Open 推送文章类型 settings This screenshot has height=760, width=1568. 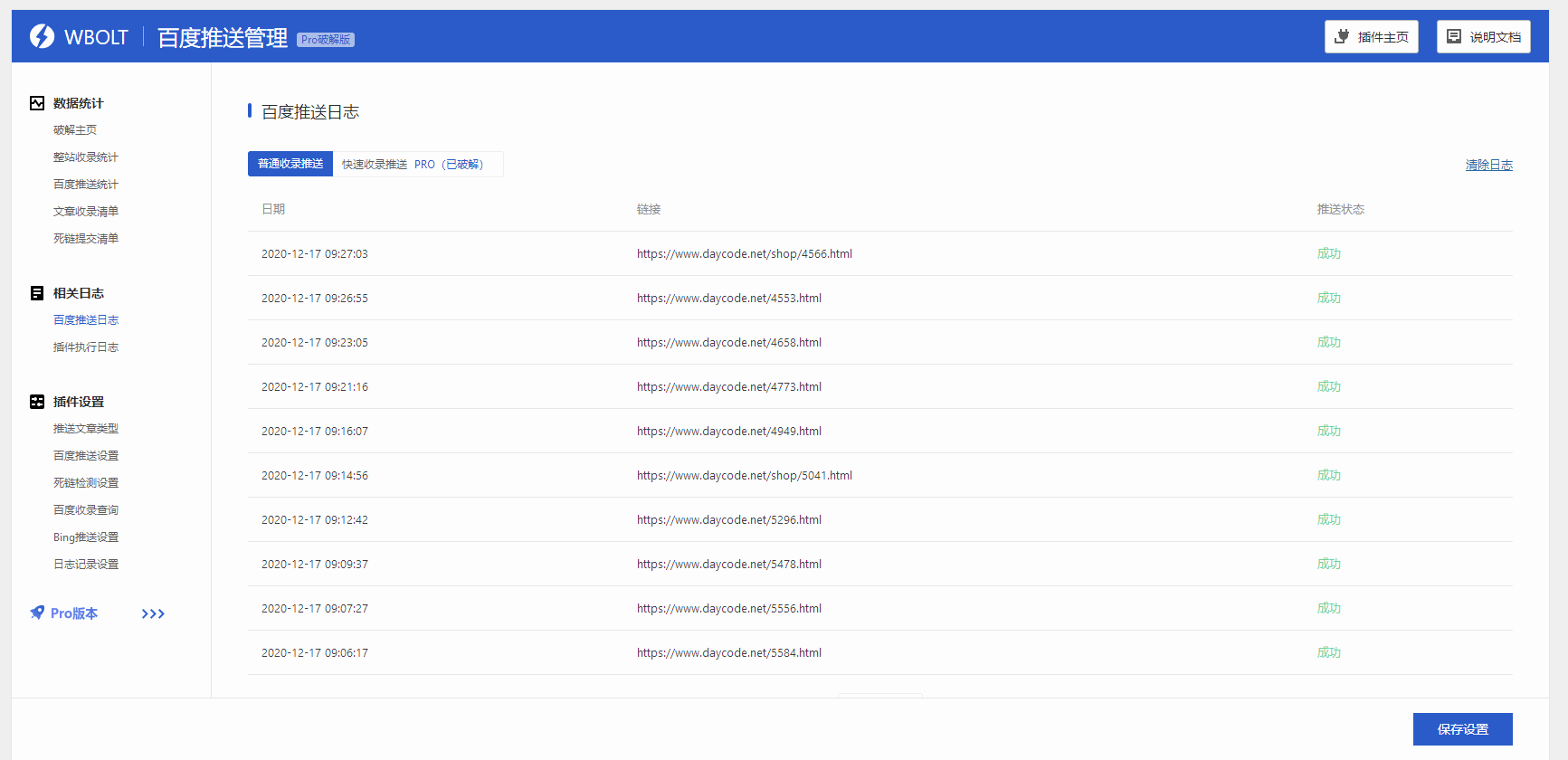(86, 429)
